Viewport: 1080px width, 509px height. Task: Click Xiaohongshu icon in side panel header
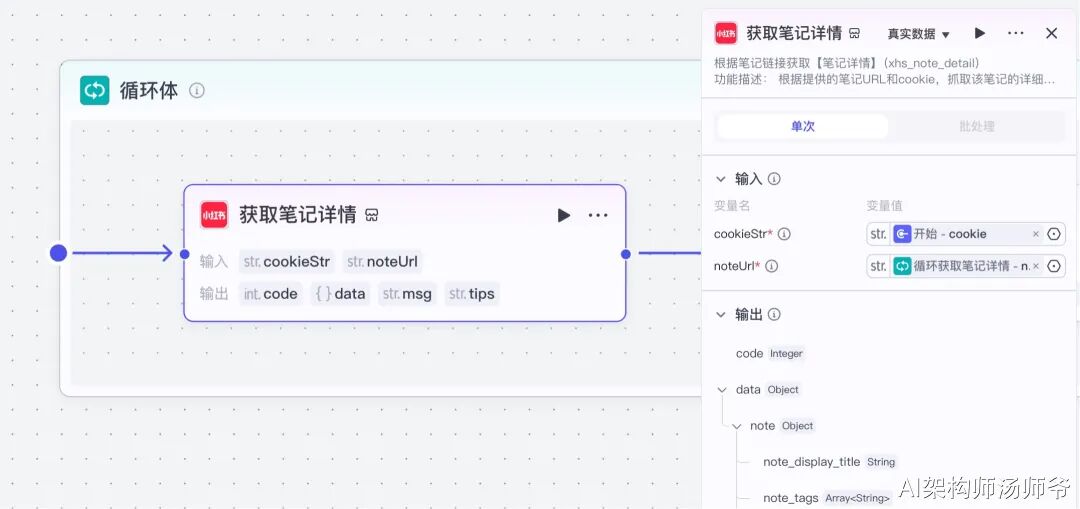726,33
